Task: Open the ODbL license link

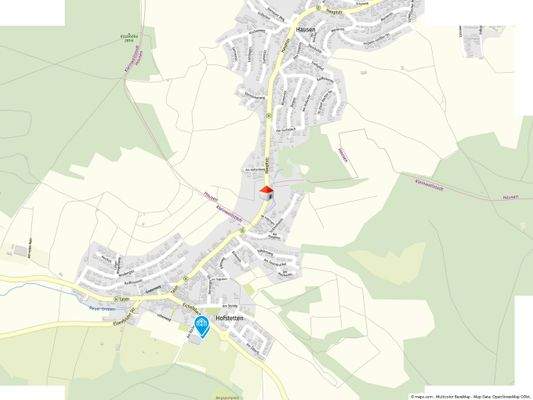Action: (x=525, y=397)
